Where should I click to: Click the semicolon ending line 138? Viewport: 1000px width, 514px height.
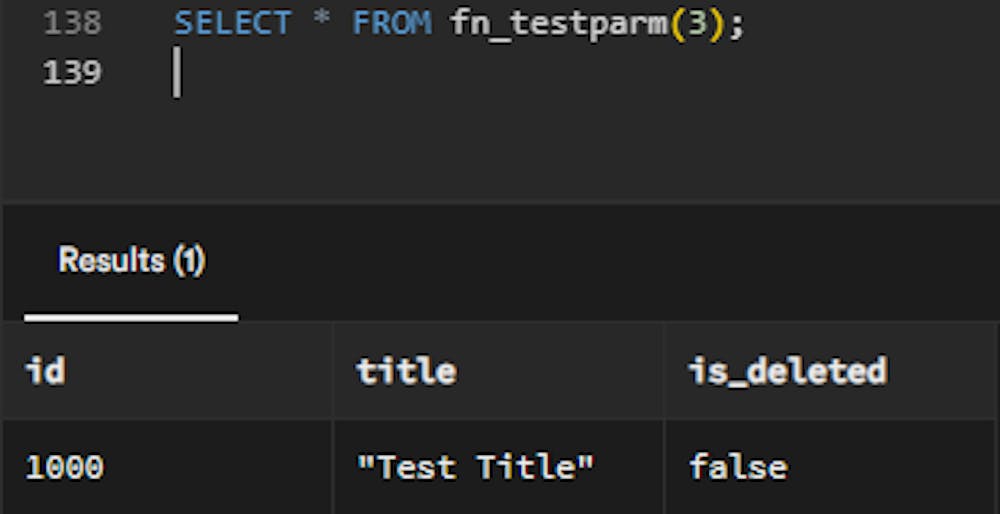coord(736,22)
